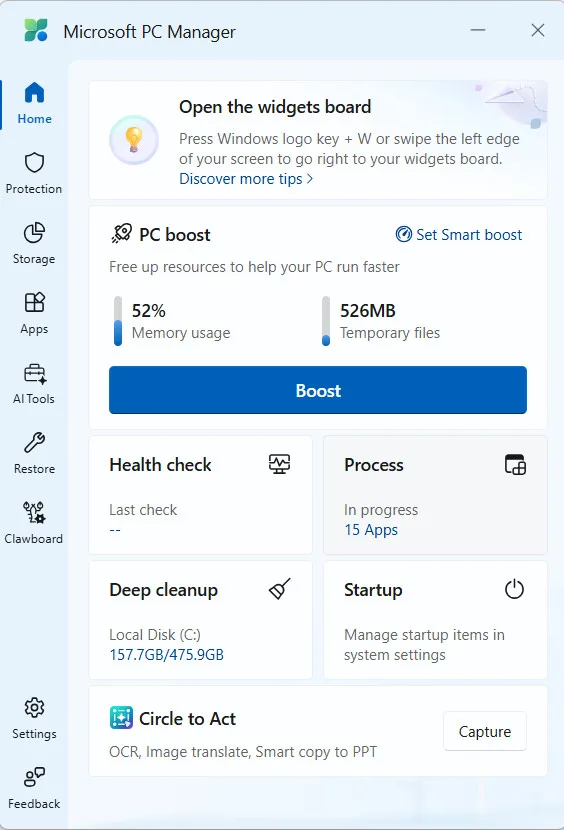Close the PC Manager window
The height and width of the screenshot is (830, 564).
[x=538, y=30]
